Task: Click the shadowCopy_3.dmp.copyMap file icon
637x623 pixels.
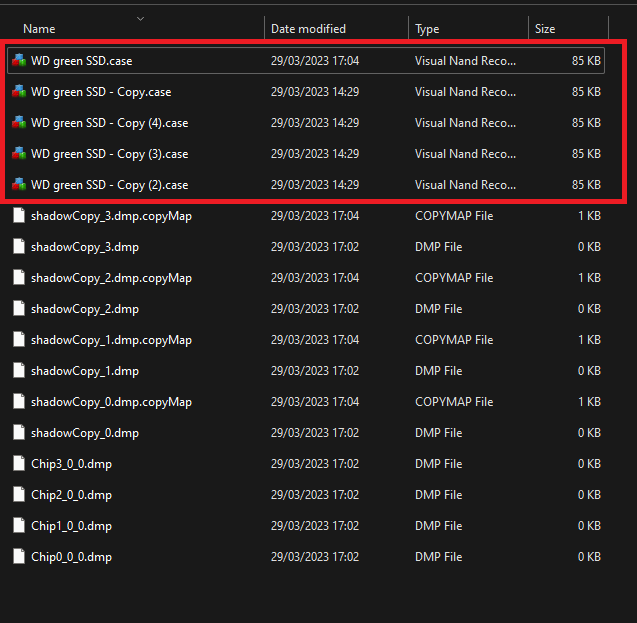Action: pyautogui.click(x=19, y=215)
